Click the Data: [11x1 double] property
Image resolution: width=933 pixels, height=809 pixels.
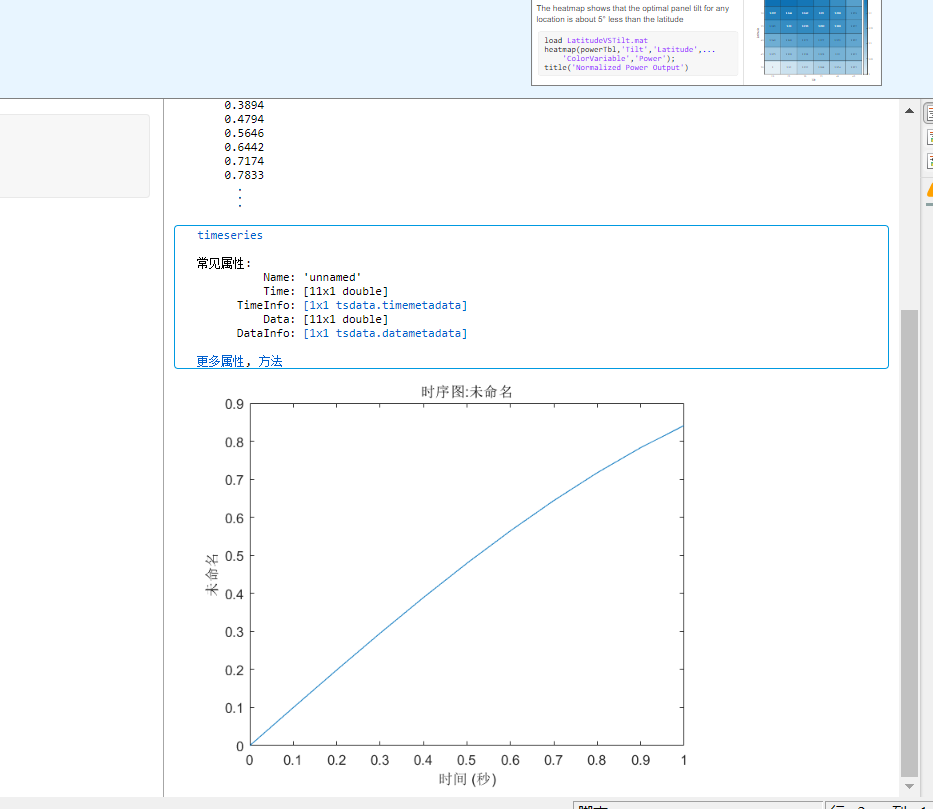[325, 319]
